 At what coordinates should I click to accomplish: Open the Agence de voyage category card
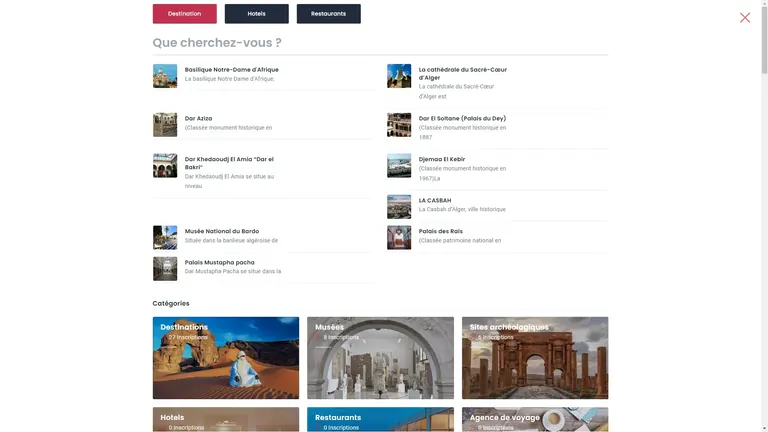pos(535,419)
